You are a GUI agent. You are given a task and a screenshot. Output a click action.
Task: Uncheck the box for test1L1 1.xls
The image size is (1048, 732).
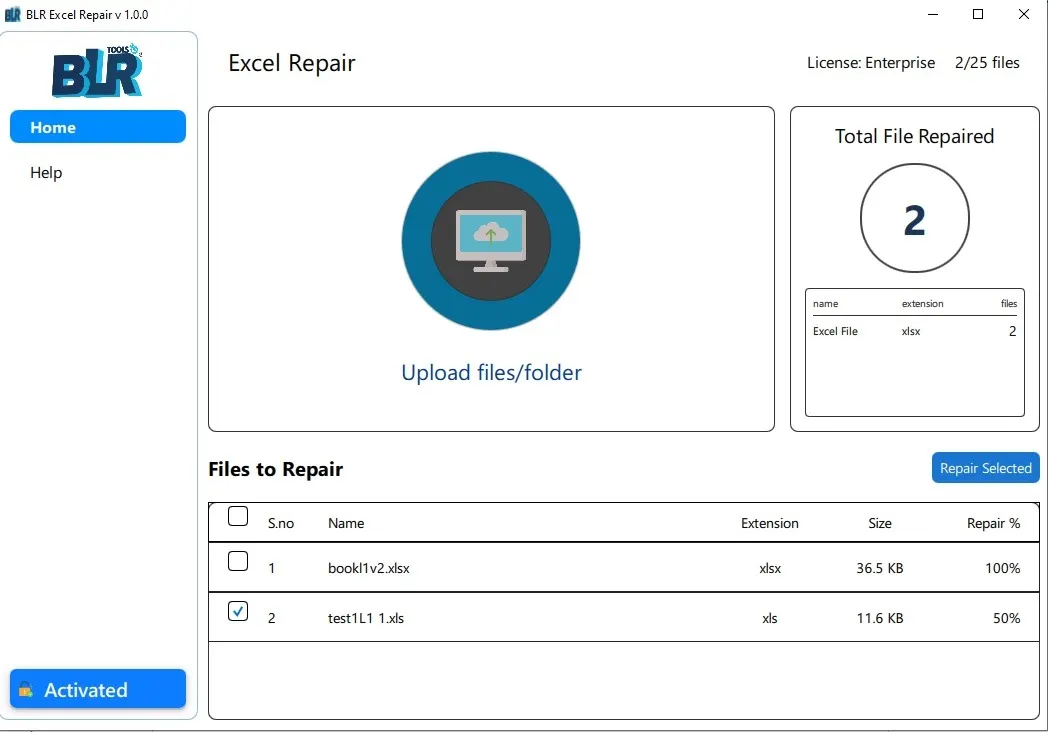coord(238,611)
